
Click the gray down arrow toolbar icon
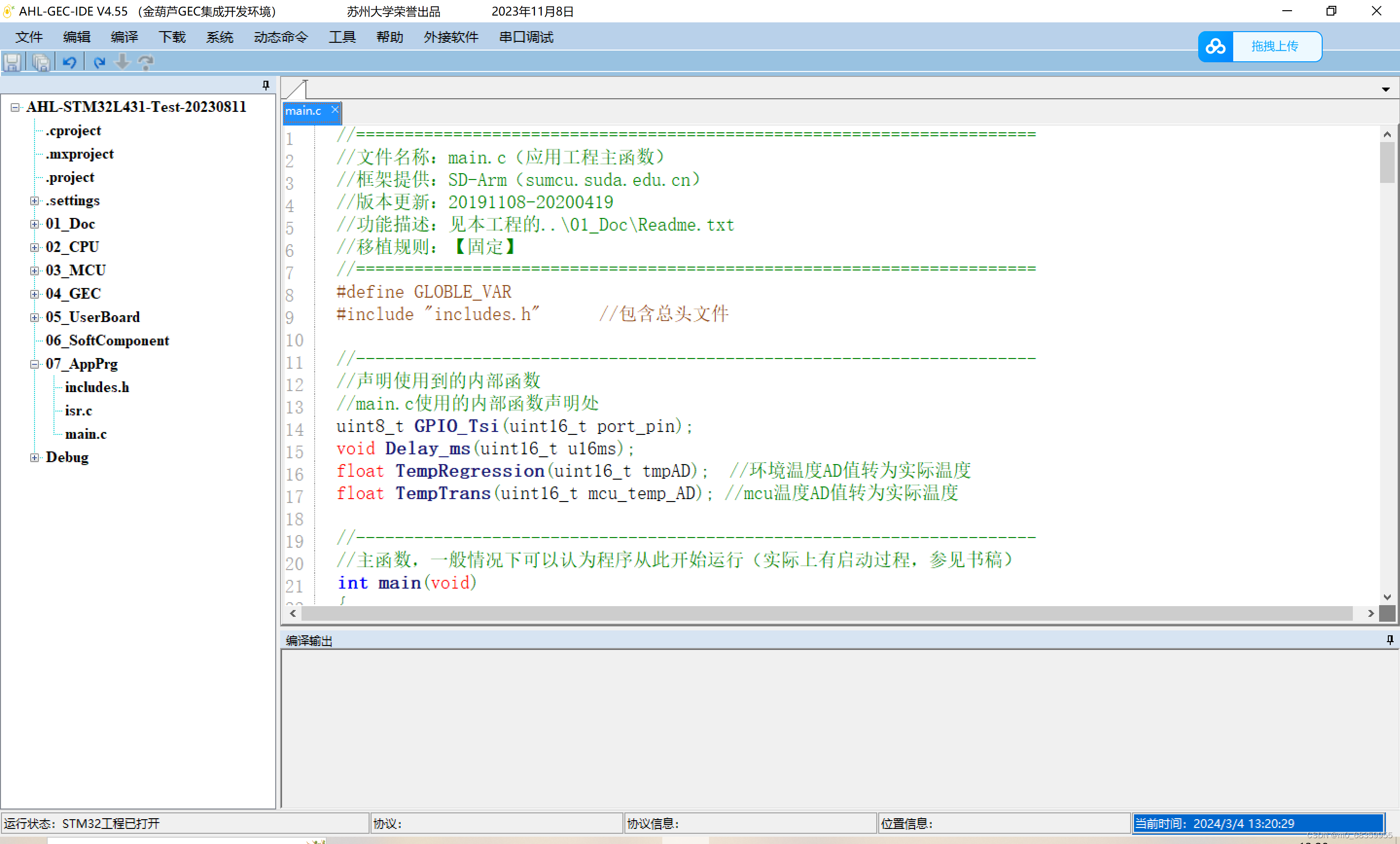122,62
